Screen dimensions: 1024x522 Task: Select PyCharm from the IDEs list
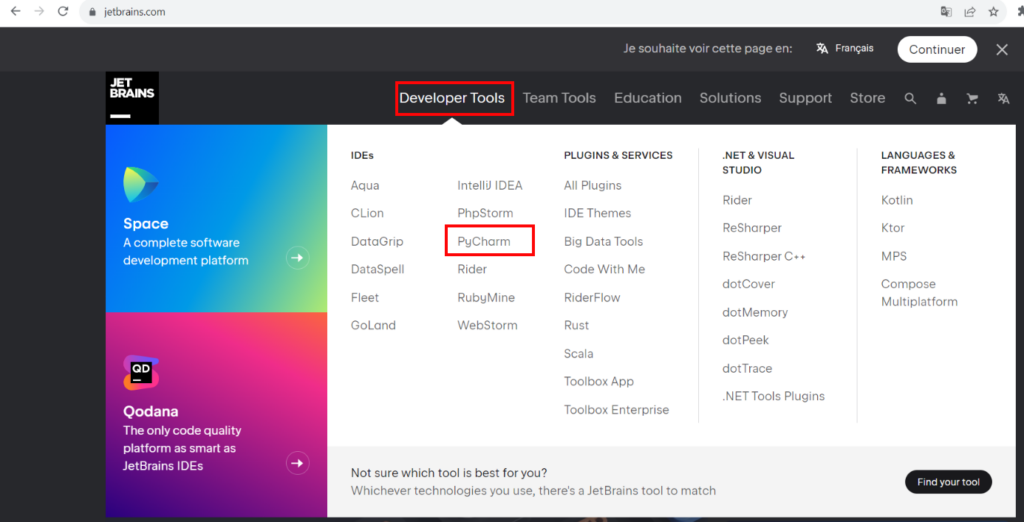pos(484,241)
